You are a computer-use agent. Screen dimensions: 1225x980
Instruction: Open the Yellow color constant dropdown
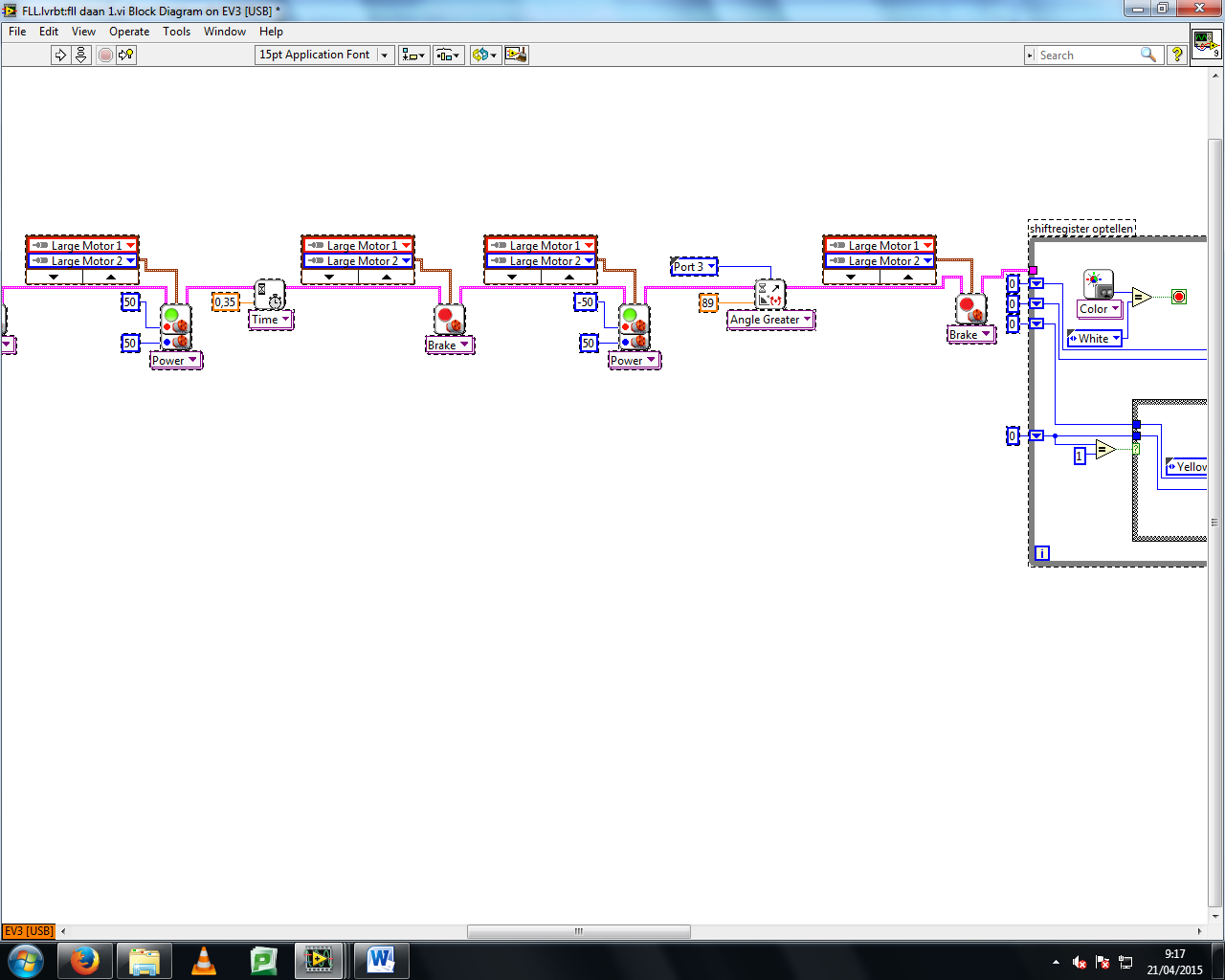[x=1186, y=467]
